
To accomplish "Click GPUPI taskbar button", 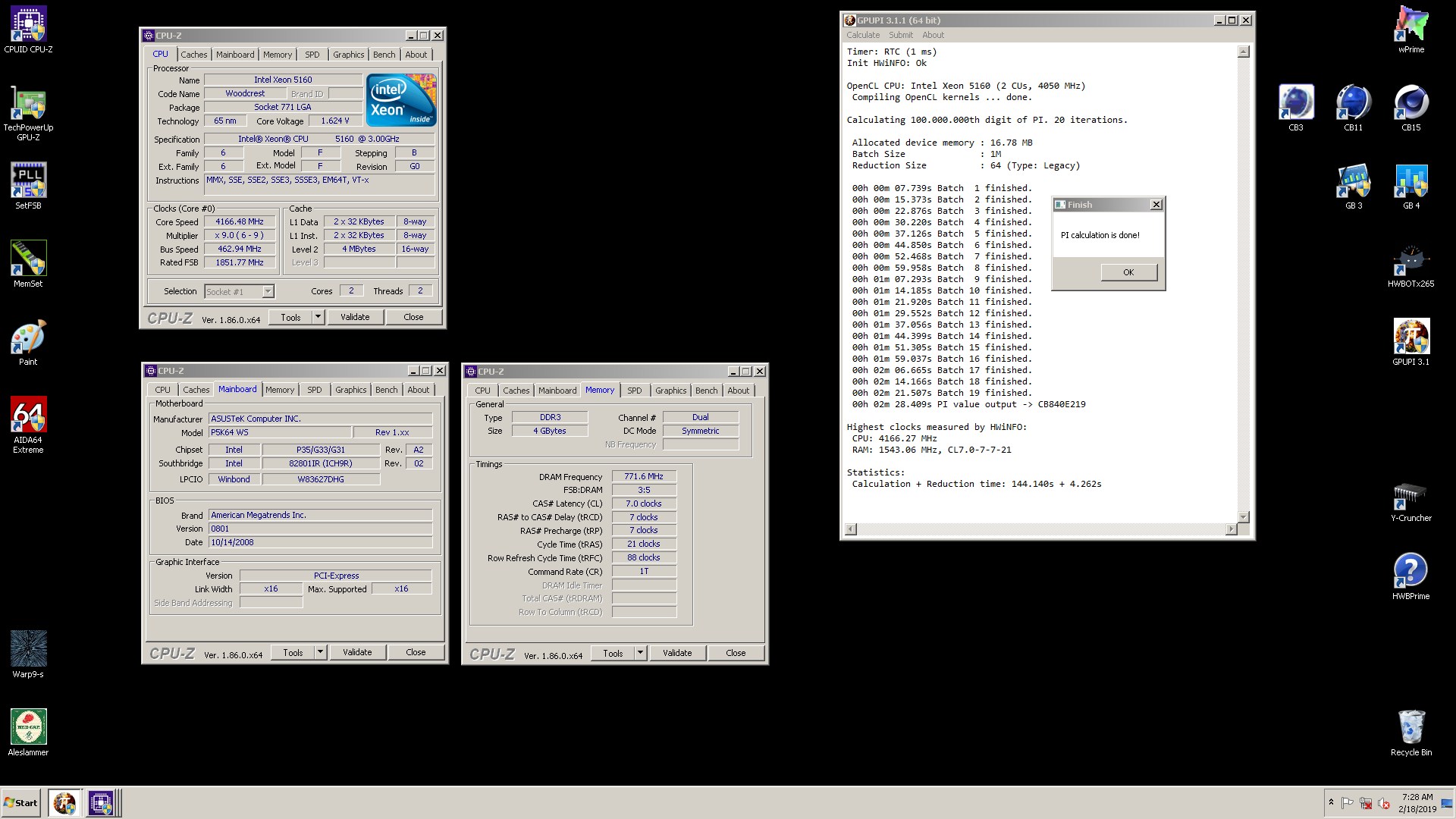I will 64,802.
